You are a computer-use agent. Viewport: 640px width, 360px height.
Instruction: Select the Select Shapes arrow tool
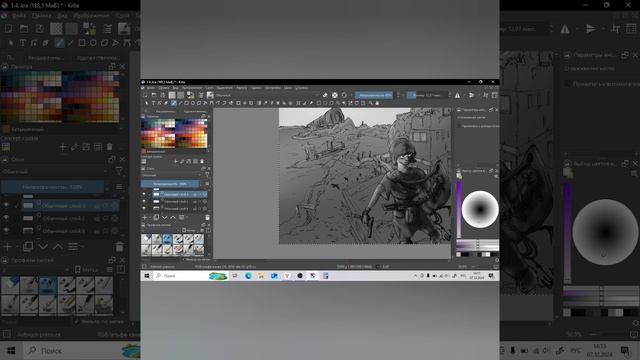(x=146, y=103)
